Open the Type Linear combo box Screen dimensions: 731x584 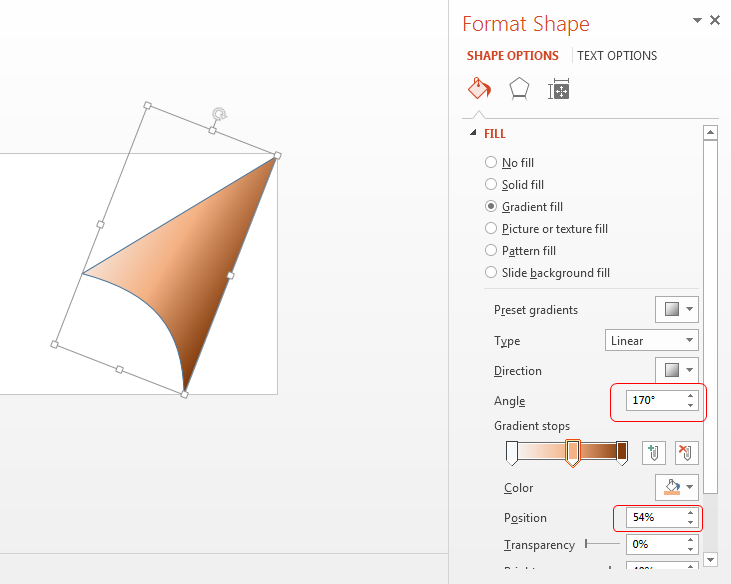coord(651,340)
